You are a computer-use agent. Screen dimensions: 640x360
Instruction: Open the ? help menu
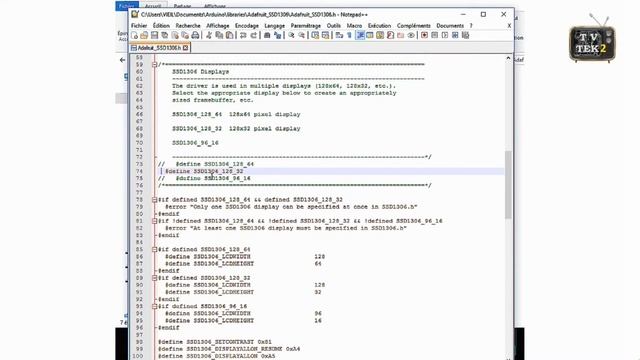pyautogui.click(x=471, y=25)
